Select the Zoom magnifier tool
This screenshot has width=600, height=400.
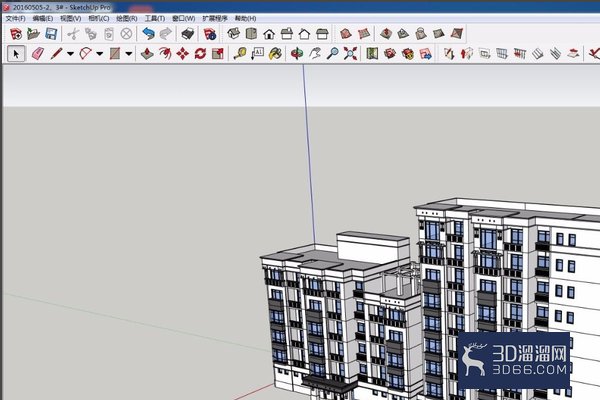[332, 54]
